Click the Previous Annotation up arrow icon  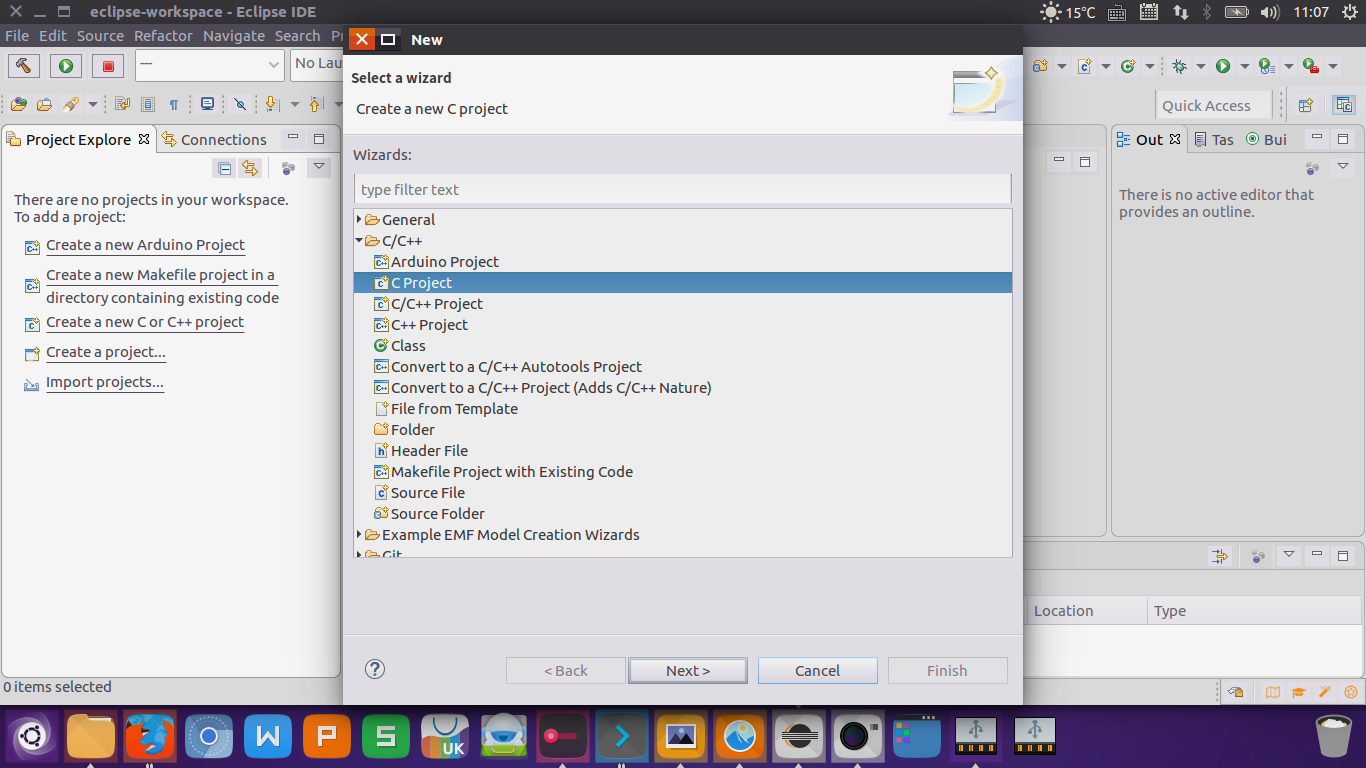tap(315, 104)
